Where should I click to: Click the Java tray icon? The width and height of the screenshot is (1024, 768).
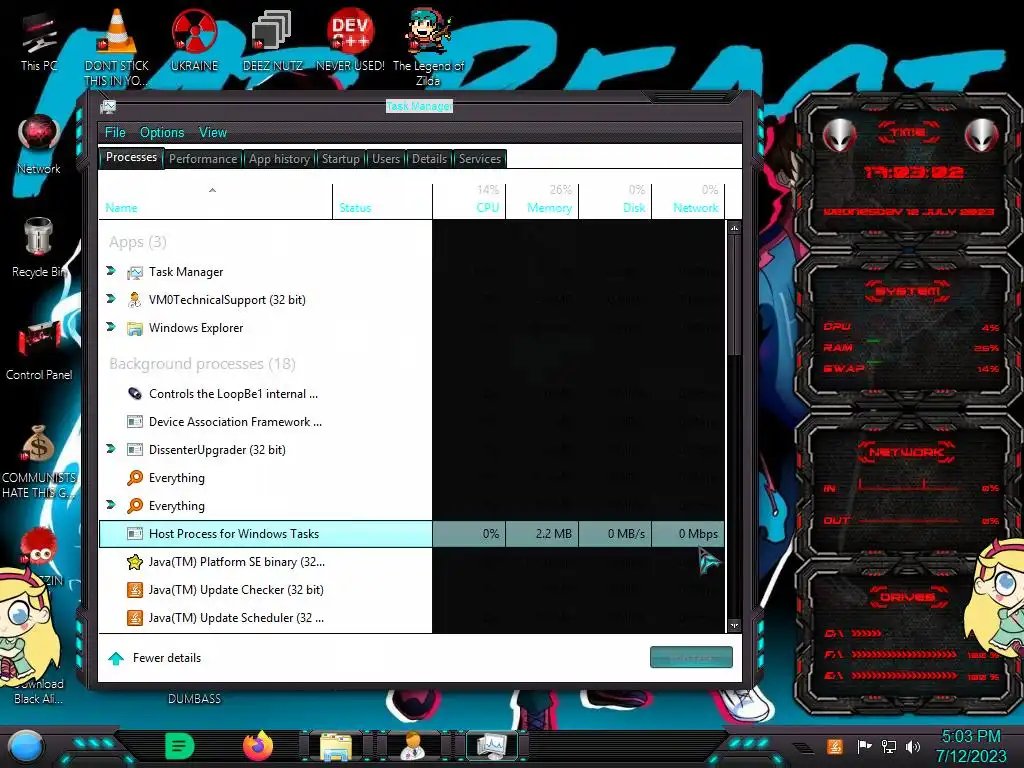click(834, 746)
